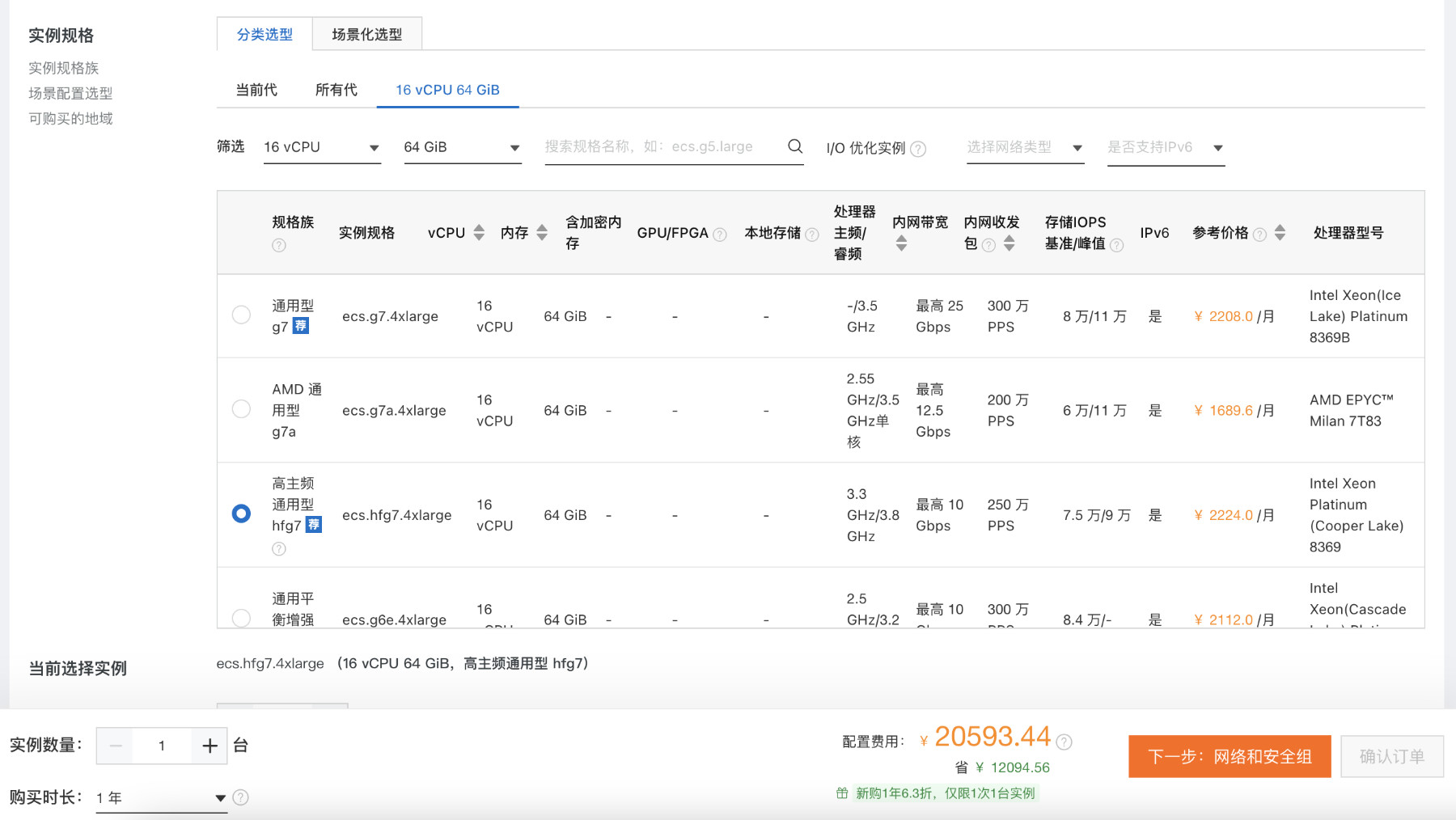Click the 新购1年6.3折 promotion text
Screen dimensions: 1456x820
click(946, 793)
